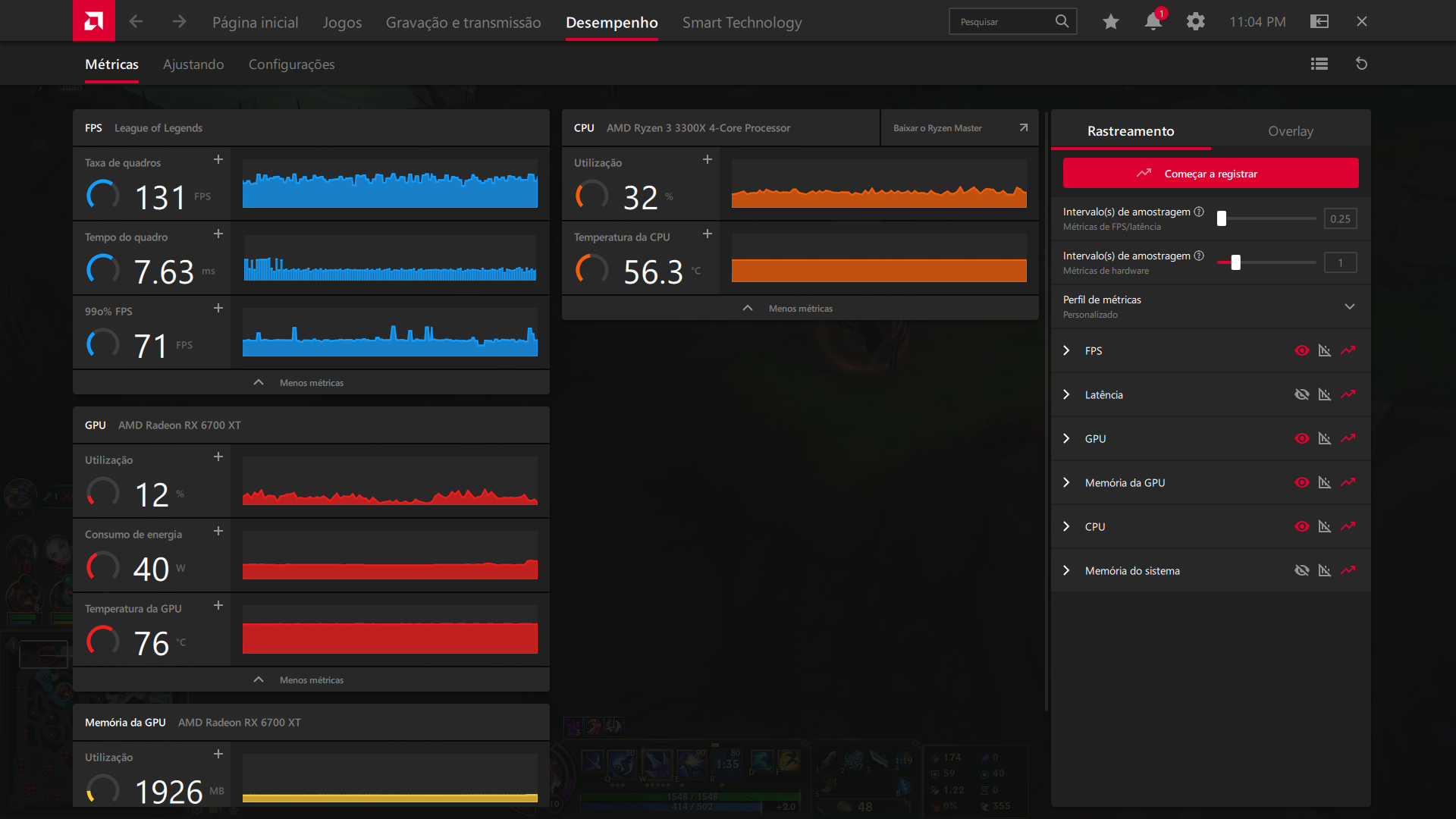Open notifications bell icon
This screenshot has width=1456, height=819.
click(1153, 21)
